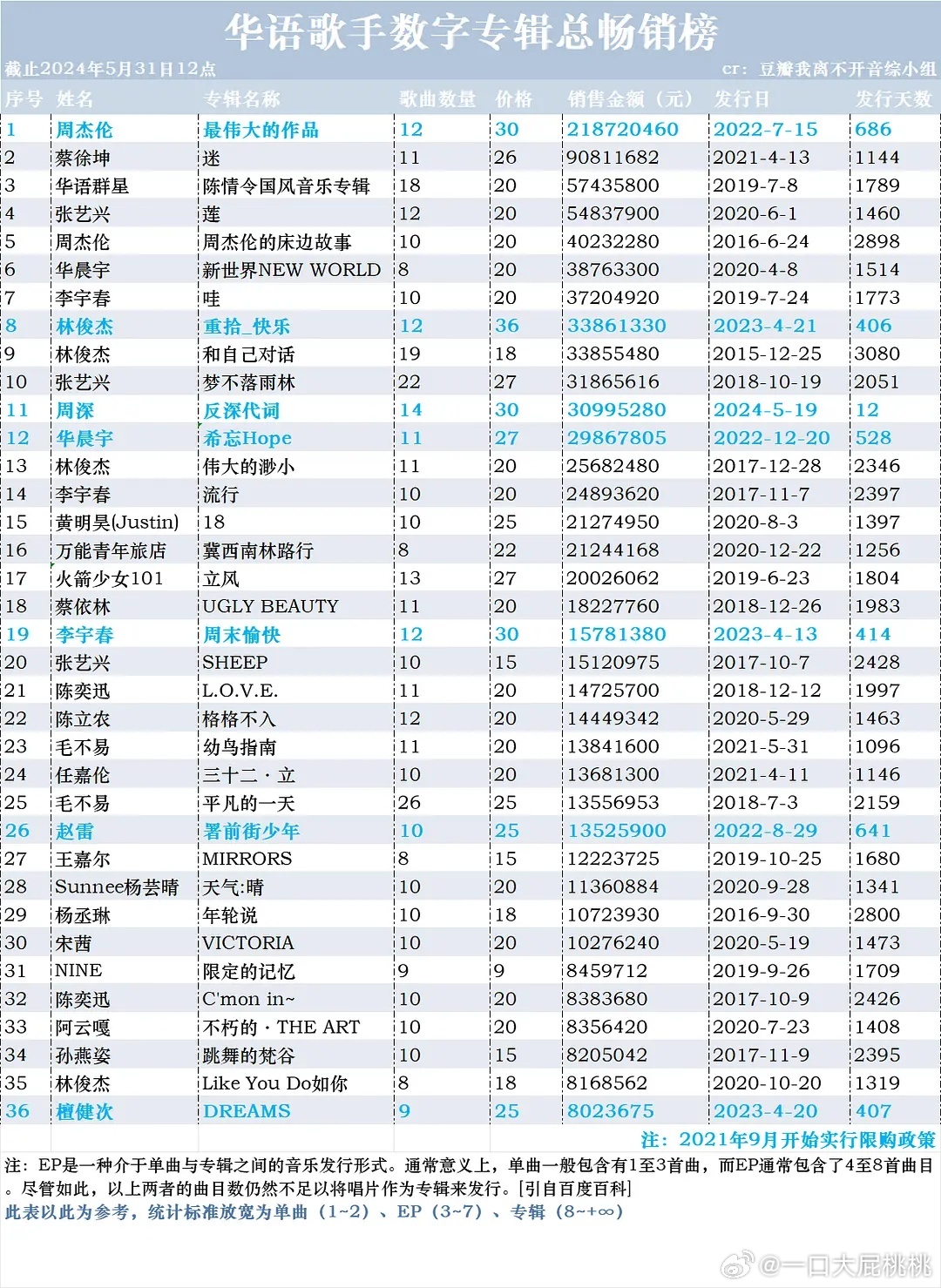Select artist 华语群星
941x1288 pixels.
(92, 185)
